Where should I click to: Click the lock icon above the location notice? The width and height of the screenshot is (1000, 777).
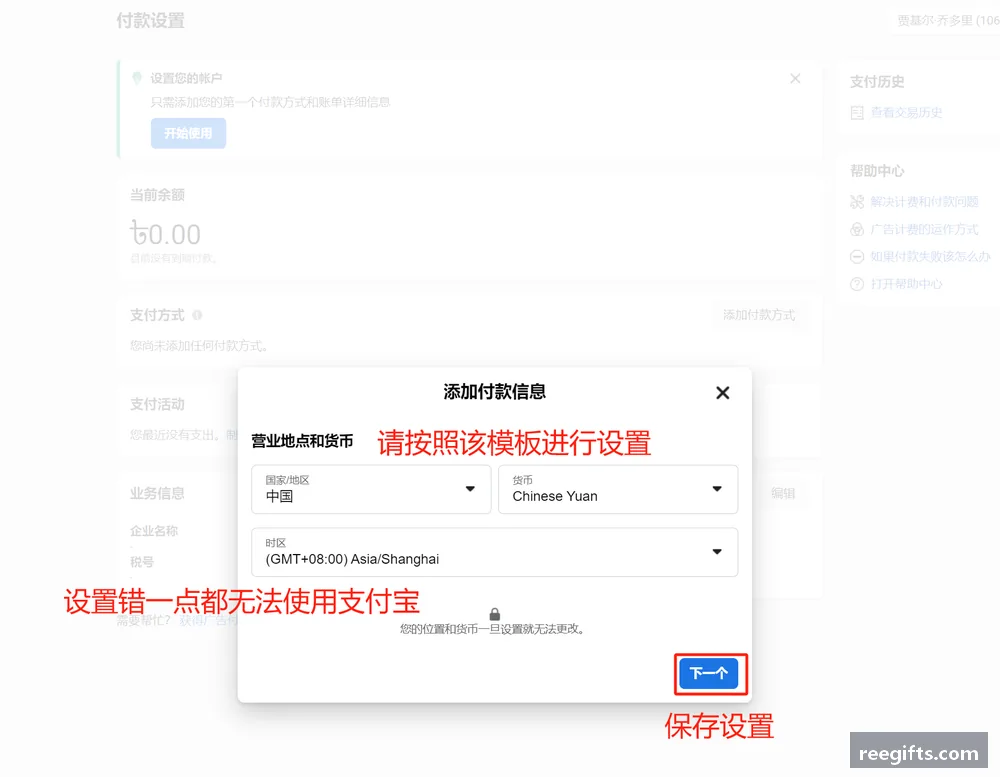point(494,614)
